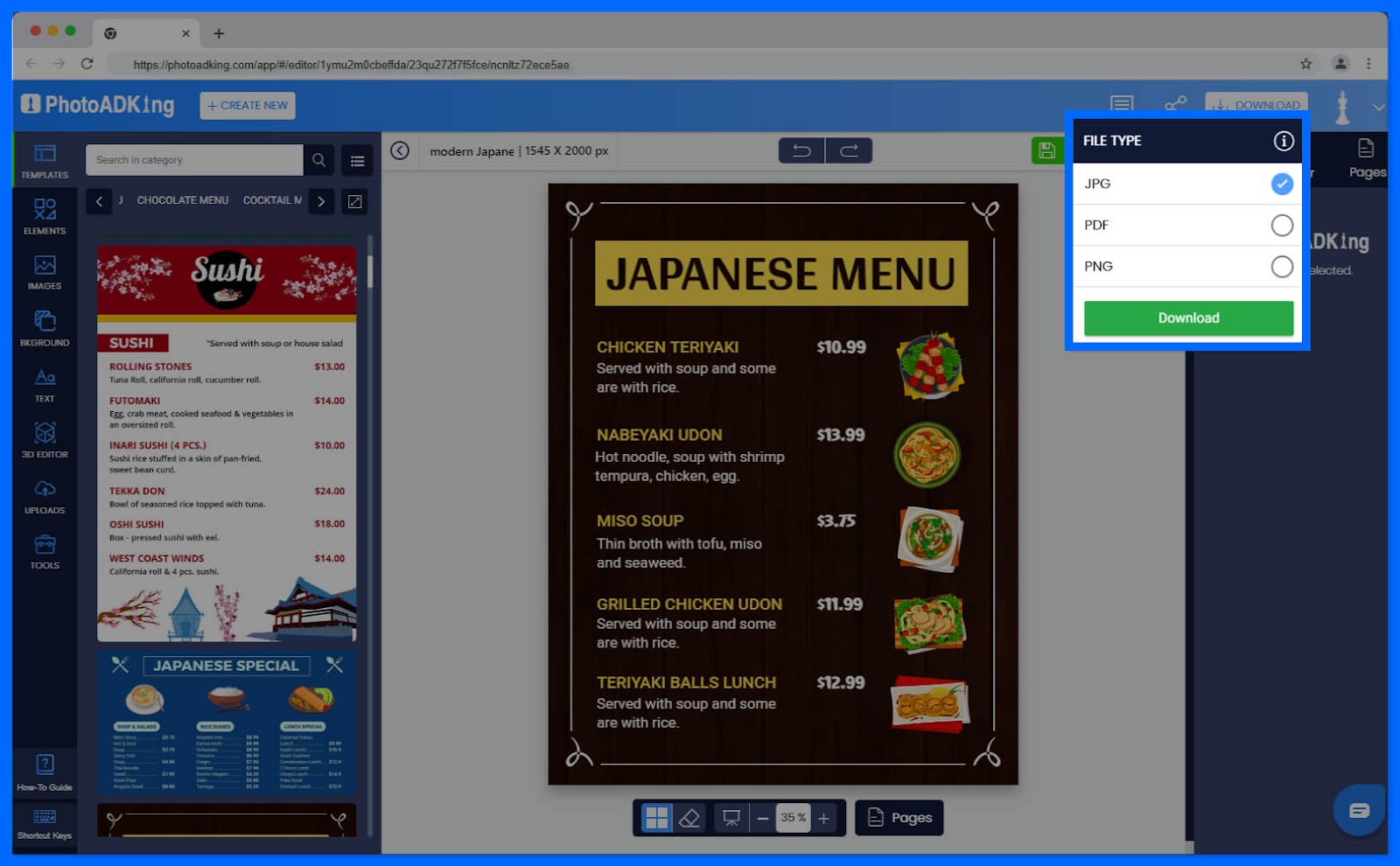Type in the Search in category field
Viewport: 1400px width, 866px height.
192,160
